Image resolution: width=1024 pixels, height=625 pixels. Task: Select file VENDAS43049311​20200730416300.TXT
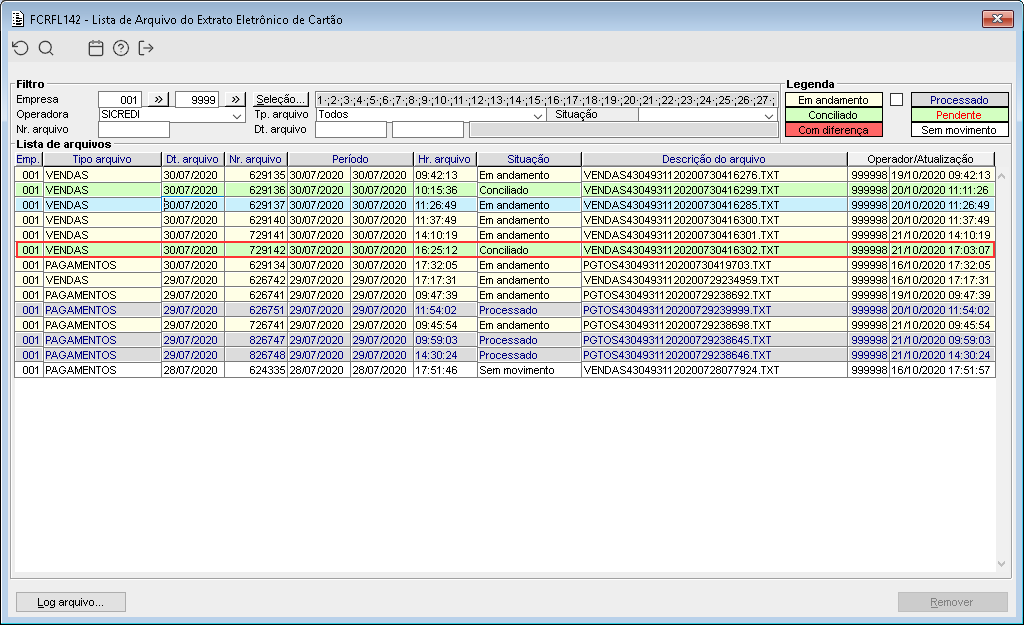point(504,220)
